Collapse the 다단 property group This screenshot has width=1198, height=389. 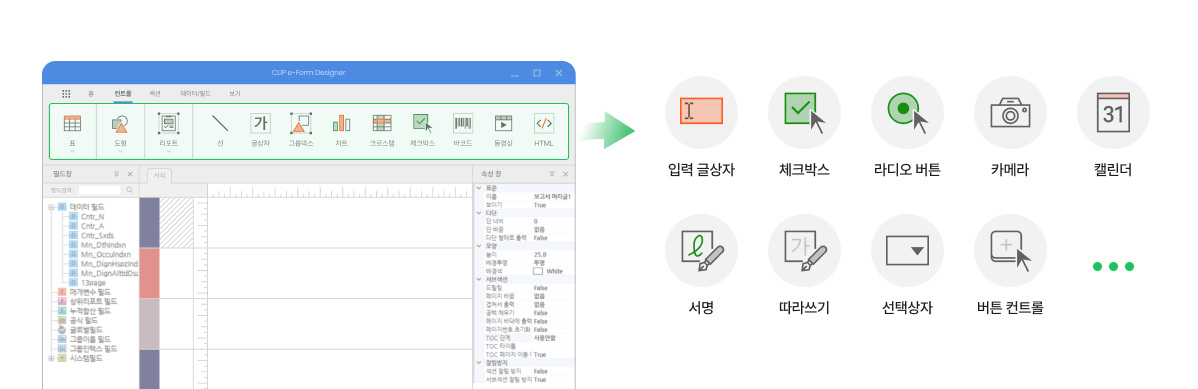pyautogui.click(x=479, y=212)
